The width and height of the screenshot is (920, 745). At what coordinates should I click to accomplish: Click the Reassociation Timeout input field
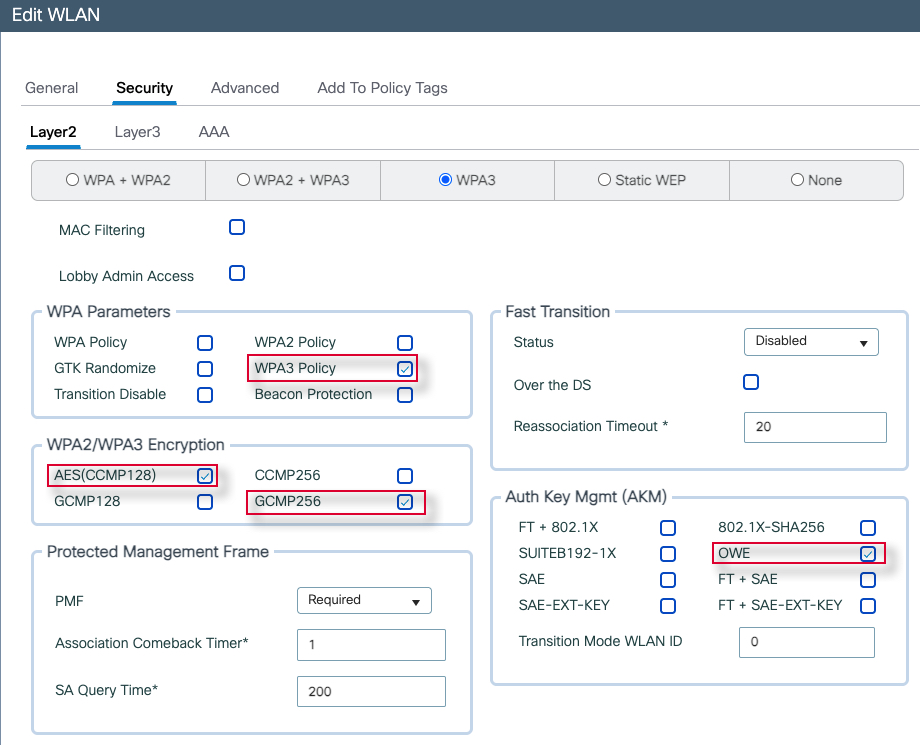coord(815,427)
